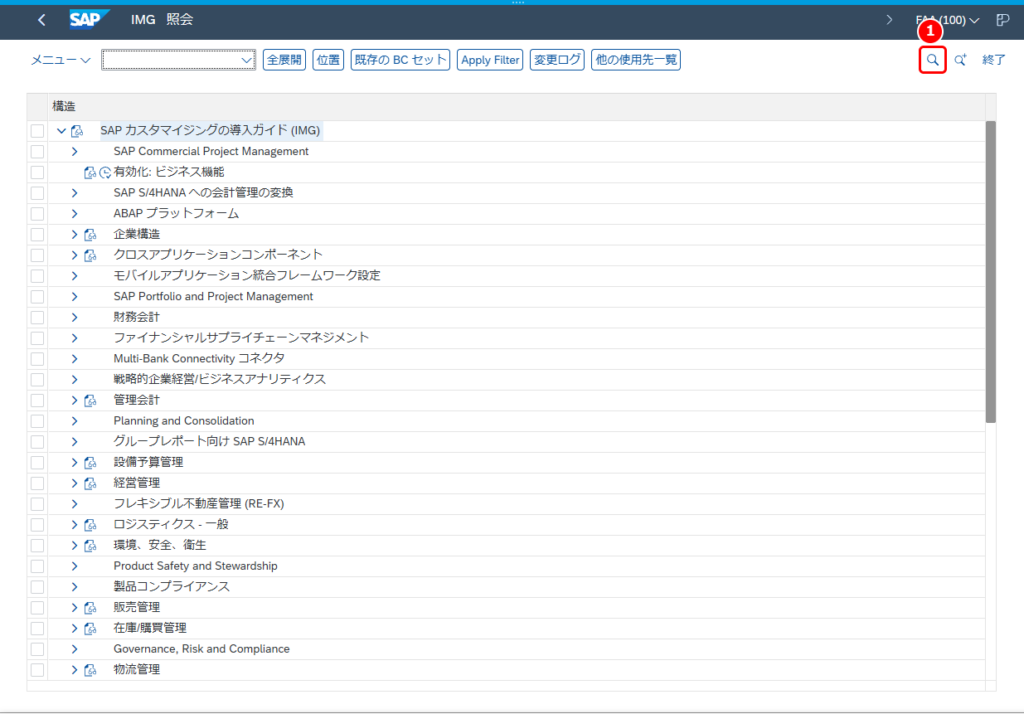Click document icon beside ロジスティクス - 一般

click(90, 525)
